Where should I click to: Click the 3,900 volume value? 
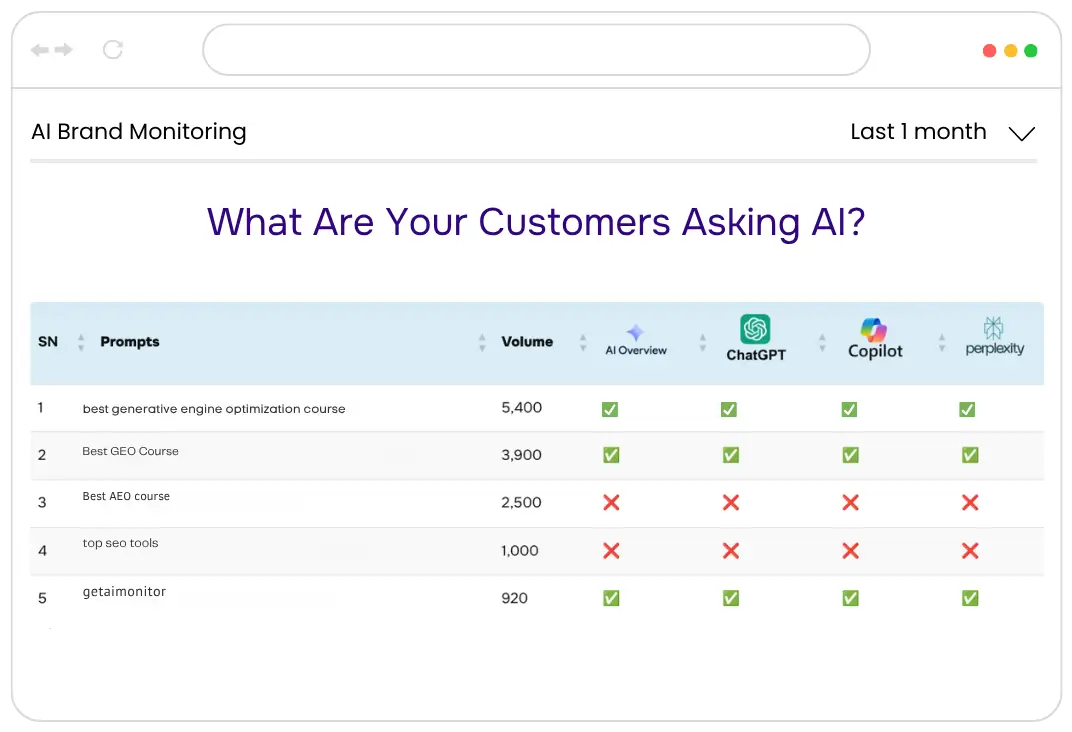point(522,455)
